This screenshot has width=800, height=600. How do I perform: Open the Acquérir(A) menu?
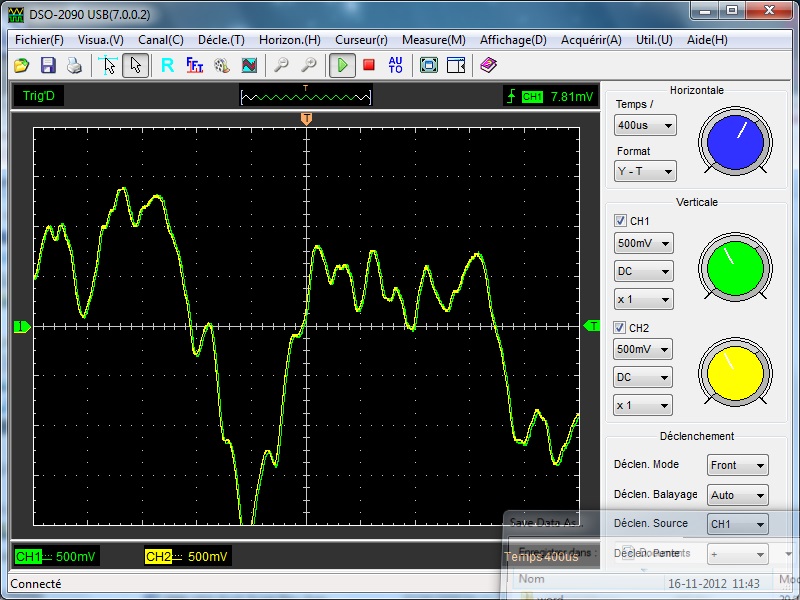(592, 40)
